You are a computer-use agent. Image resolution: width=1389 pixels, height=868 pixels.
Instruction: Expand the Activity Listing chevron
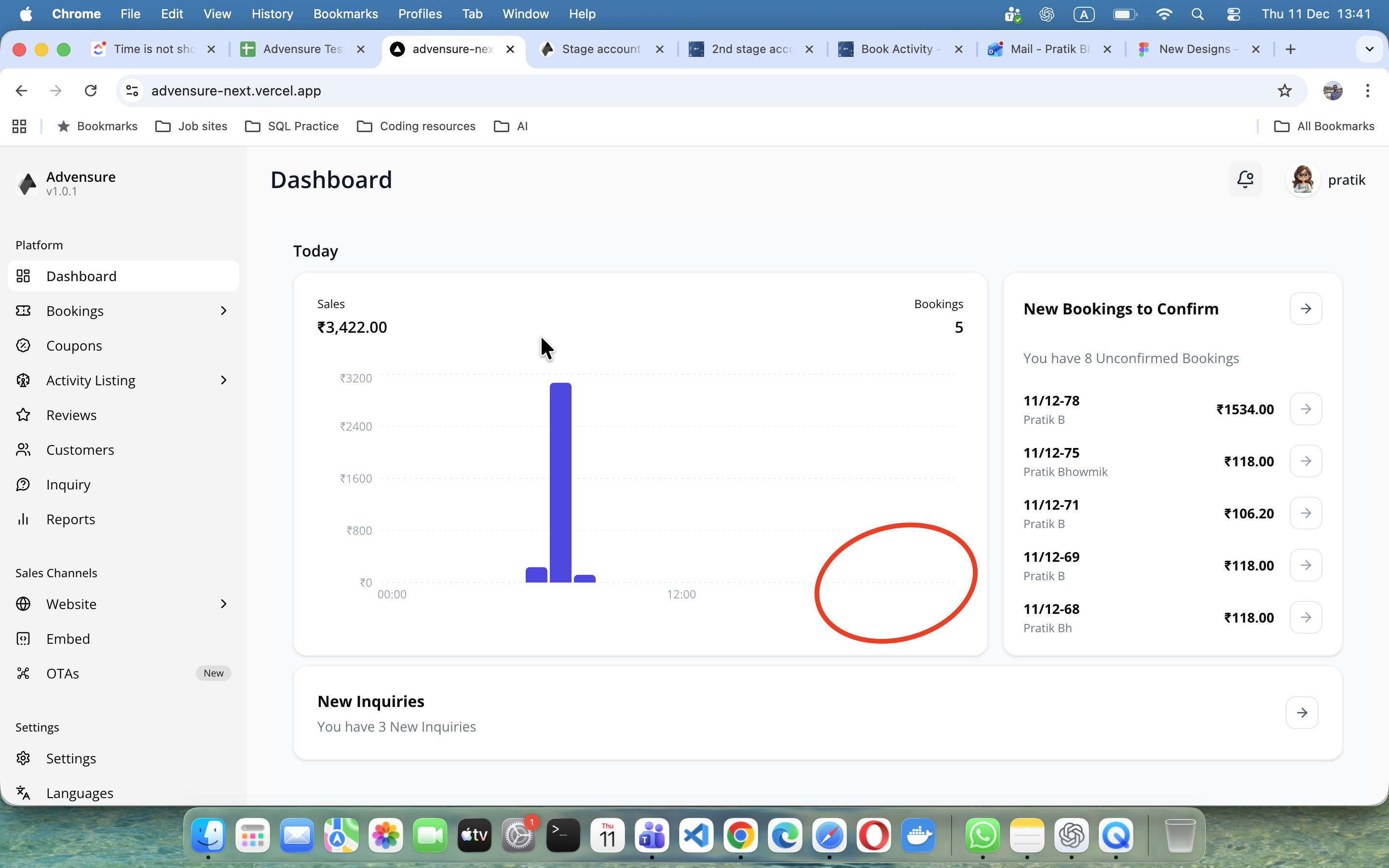[224, 380]
